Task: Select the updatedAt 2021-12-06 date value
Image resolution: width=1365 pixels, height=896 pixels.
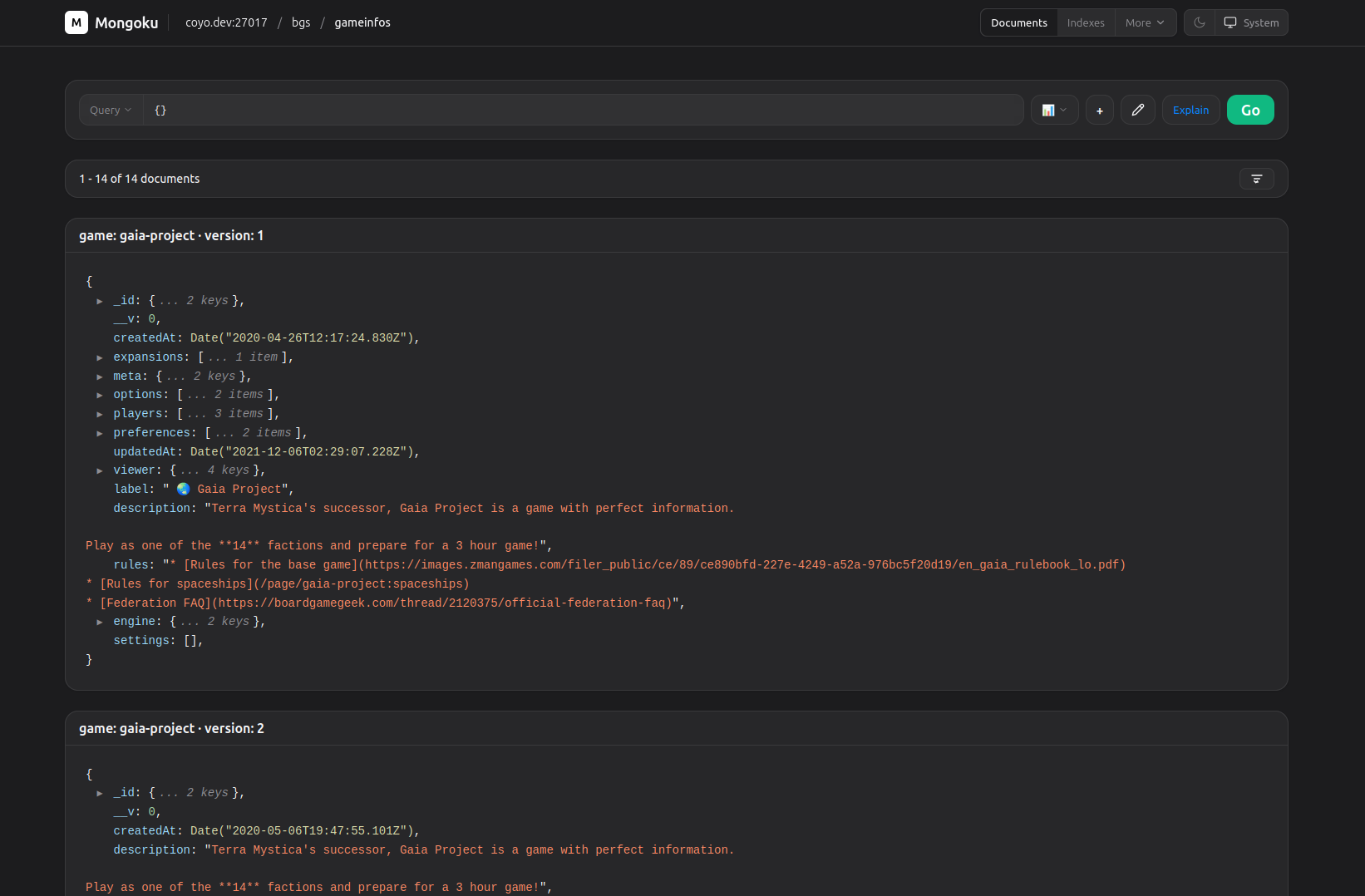Action: tap(303, 452)
